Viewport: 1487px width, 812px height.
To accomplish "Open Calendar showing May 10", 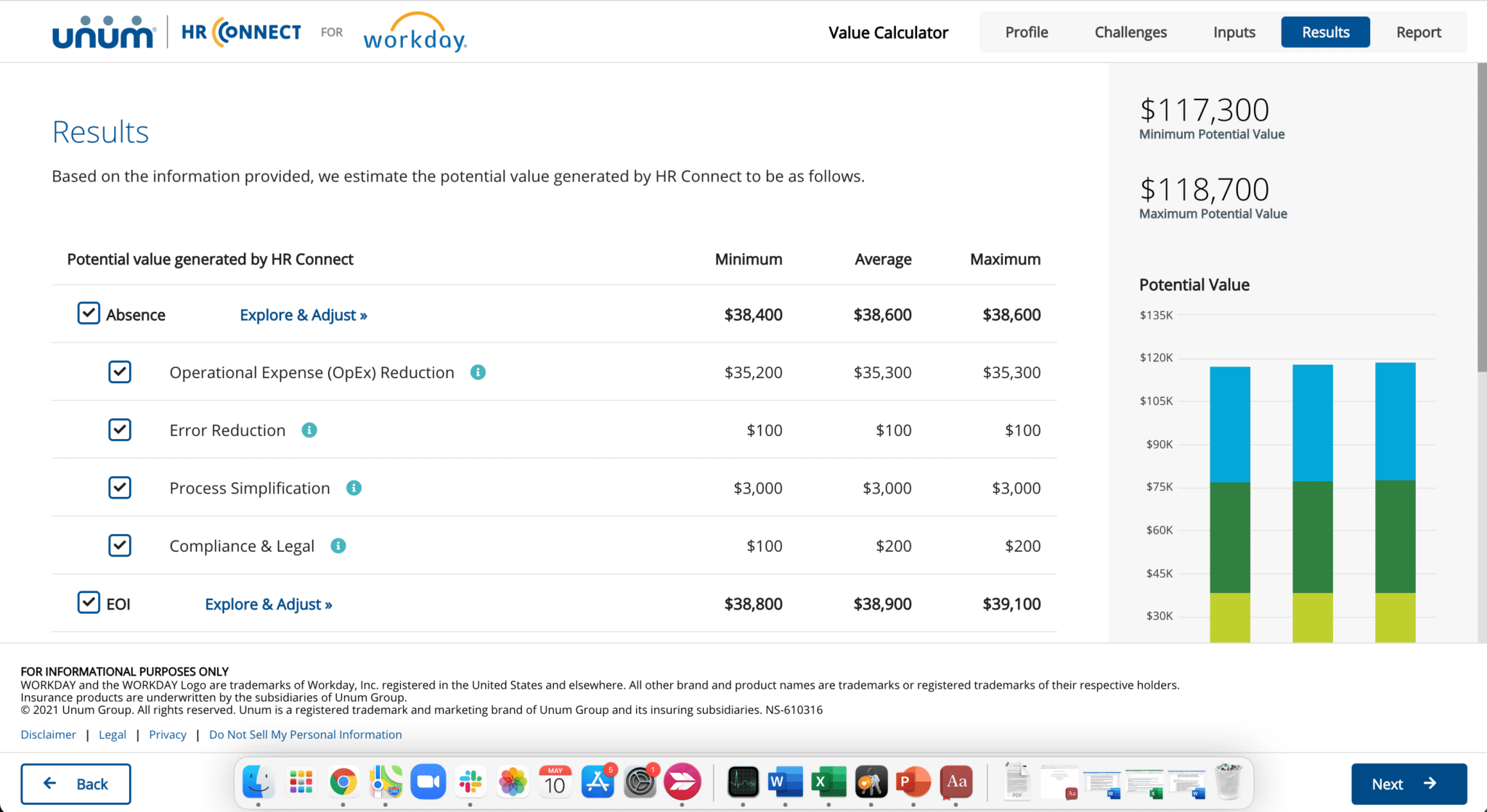I will click(x=555, y=782).
